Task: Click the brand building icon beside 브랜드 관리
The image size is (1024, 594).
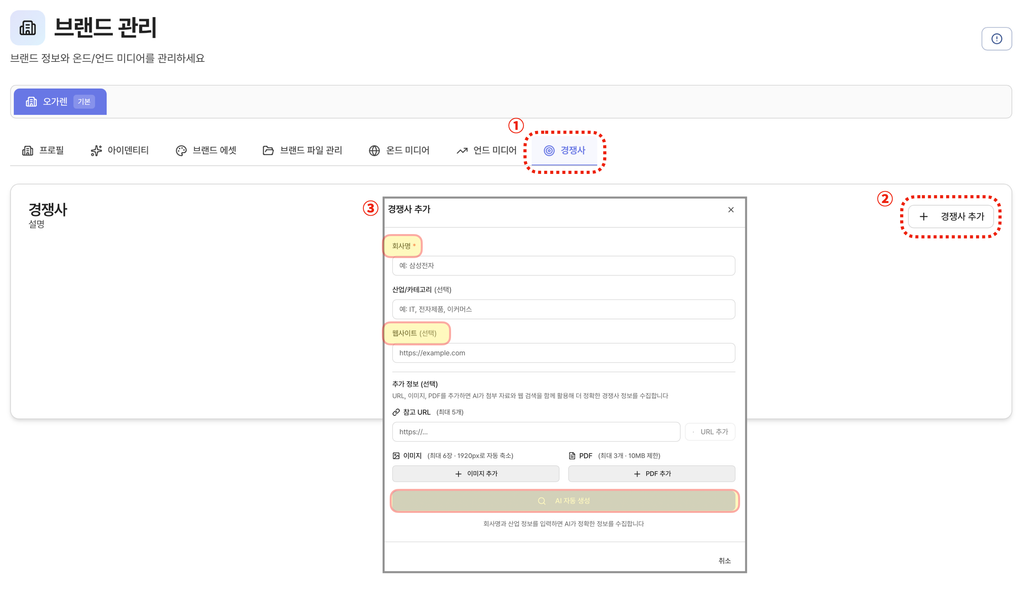Action: 27,27
